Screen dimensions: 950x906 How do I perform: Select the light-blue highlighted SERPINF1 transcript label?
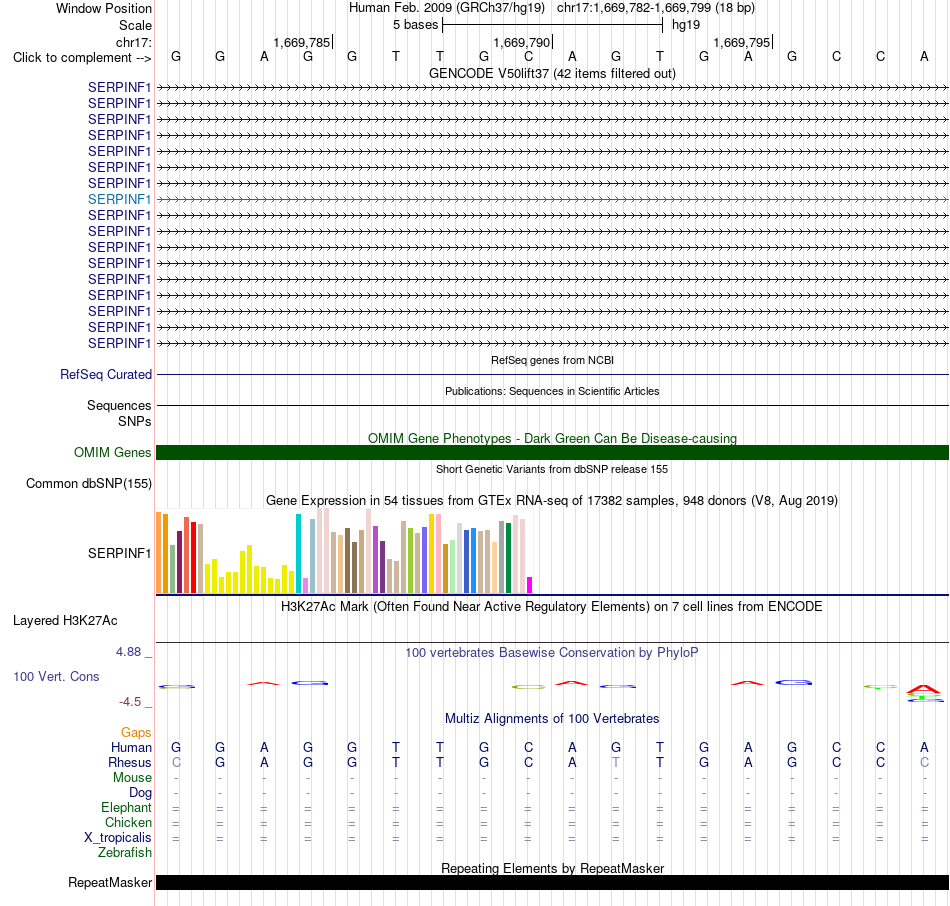(119, 199)
